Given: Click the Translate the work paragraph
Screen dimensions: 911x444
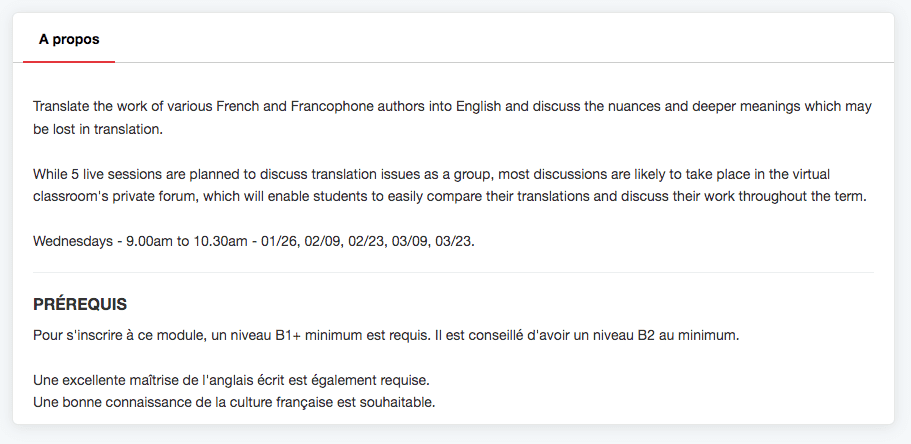Looking at the screenshot, I should [x=453, y=118].
